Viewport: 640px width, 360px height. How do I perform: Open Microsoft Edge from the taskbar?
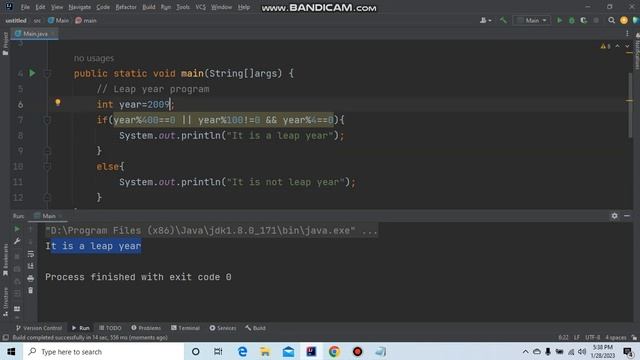pos(242,351)
